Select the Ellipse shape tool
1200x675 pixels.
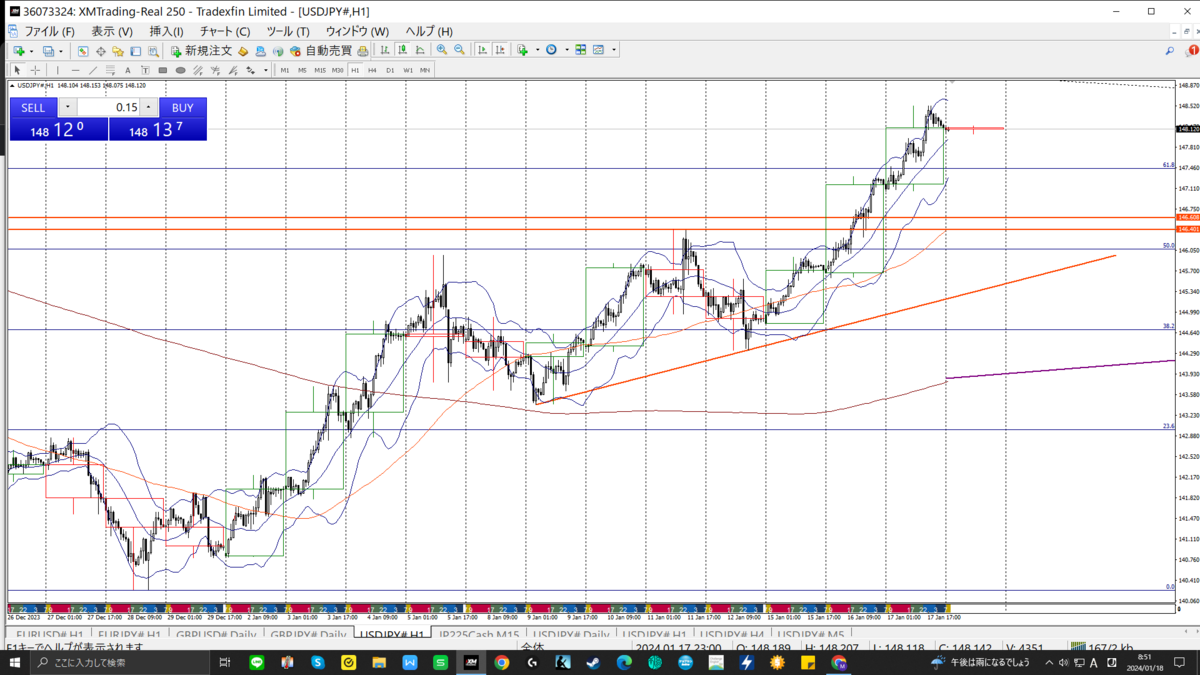point(180,70)
